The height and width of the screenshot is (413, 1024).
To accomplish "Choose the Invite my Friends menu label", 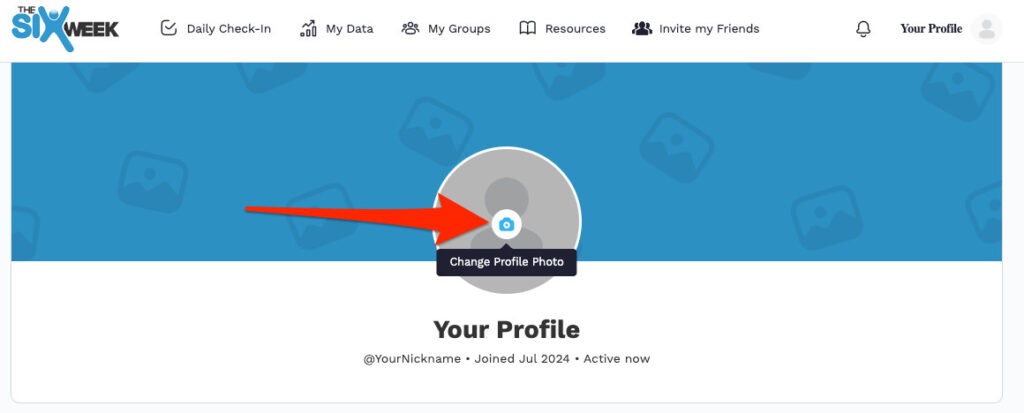I will tap(709, 29).
